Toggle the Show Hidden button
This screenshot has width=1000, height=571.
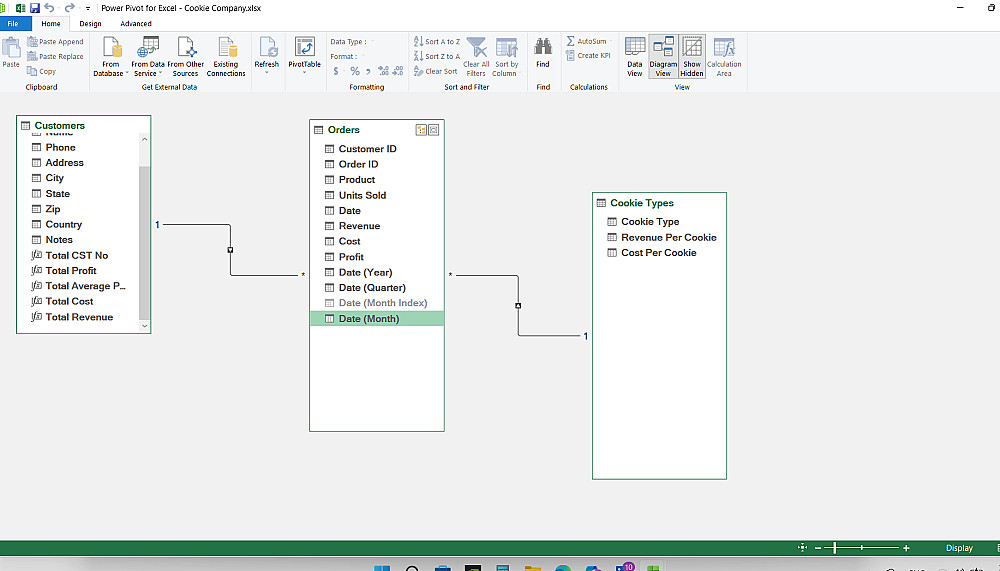pos(692,56)
